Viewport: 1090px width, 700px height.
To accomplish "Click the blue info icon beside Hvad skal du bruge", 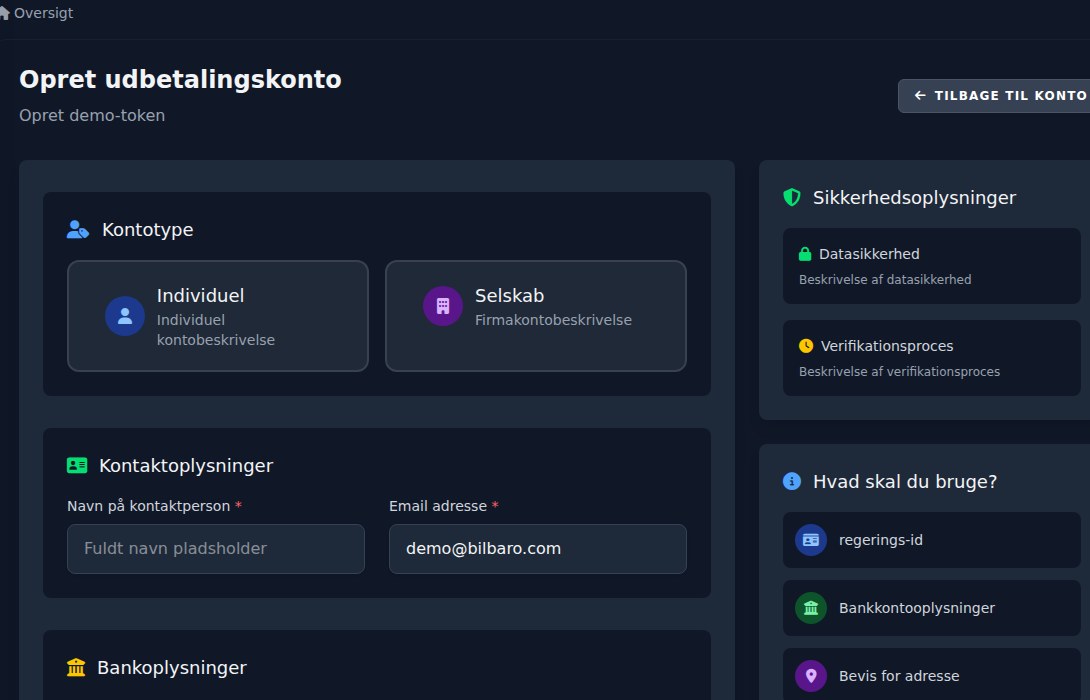I will coord(792,481).
